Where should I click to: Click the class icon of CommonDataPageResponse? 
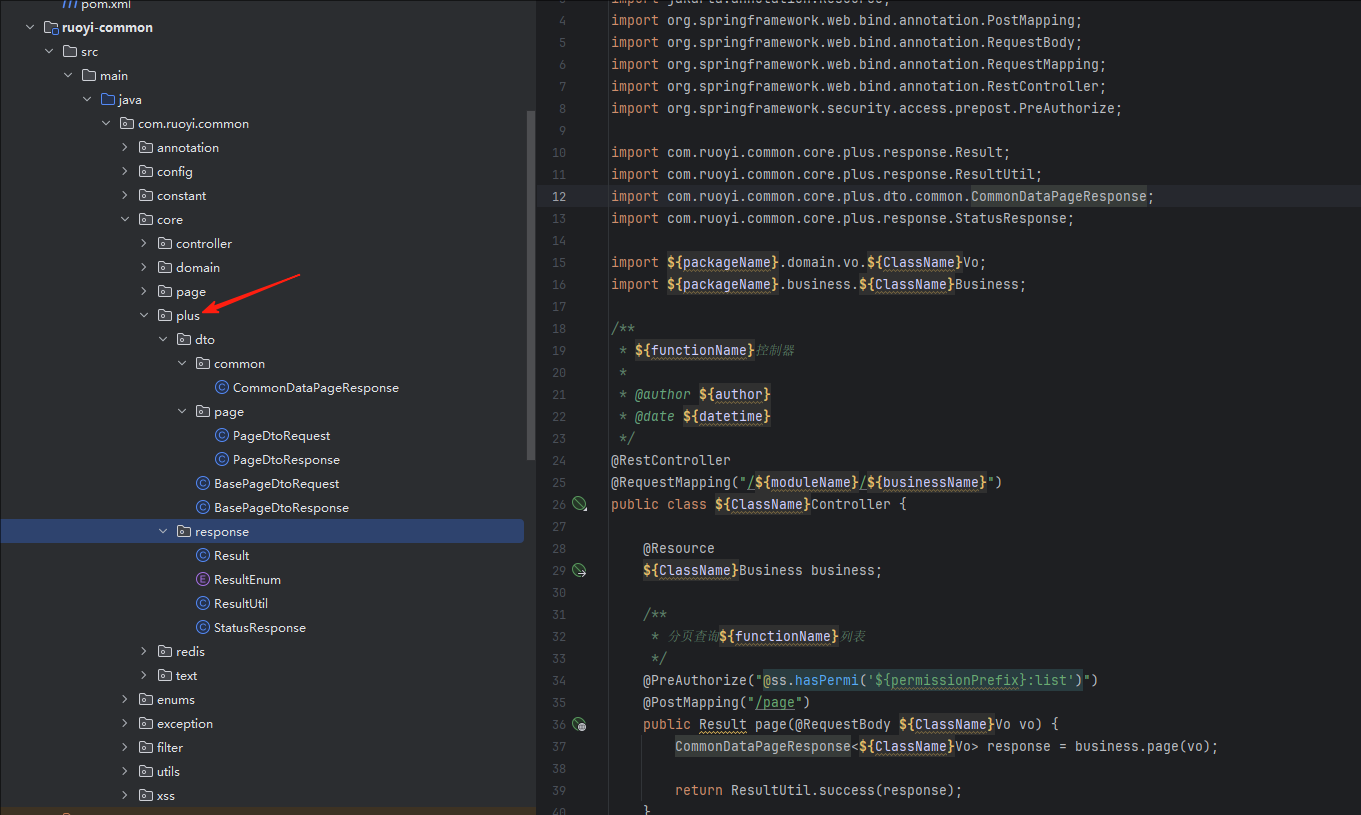point(222,388)
